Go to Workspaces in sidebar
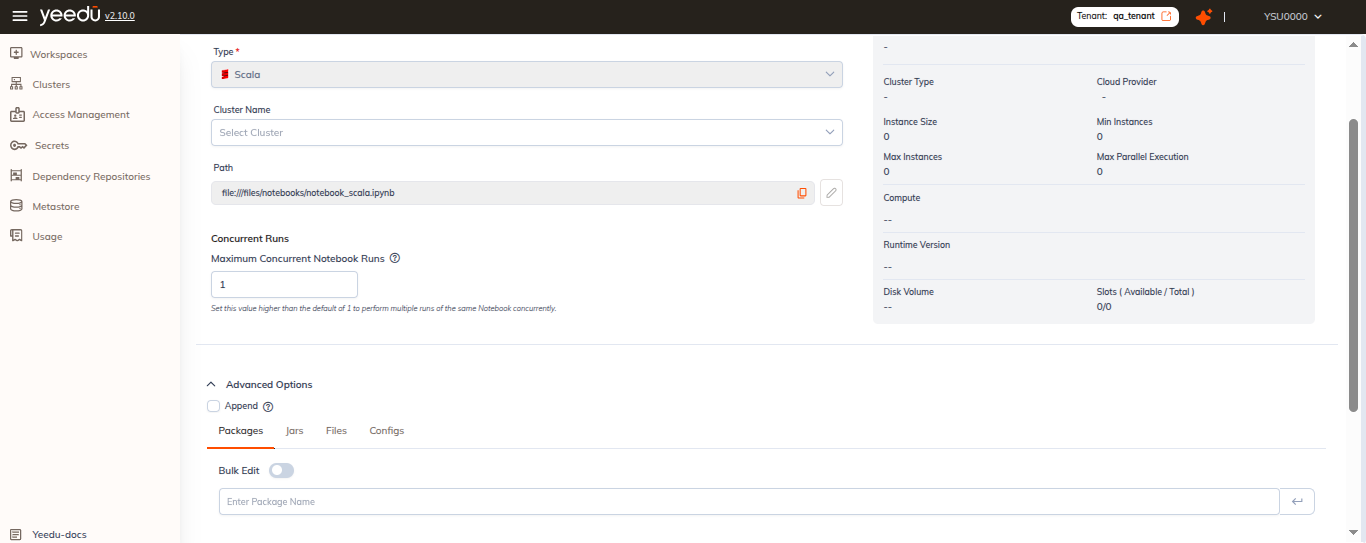Image resolution: width=1366 pixels, height=543 pixels. 59,54
